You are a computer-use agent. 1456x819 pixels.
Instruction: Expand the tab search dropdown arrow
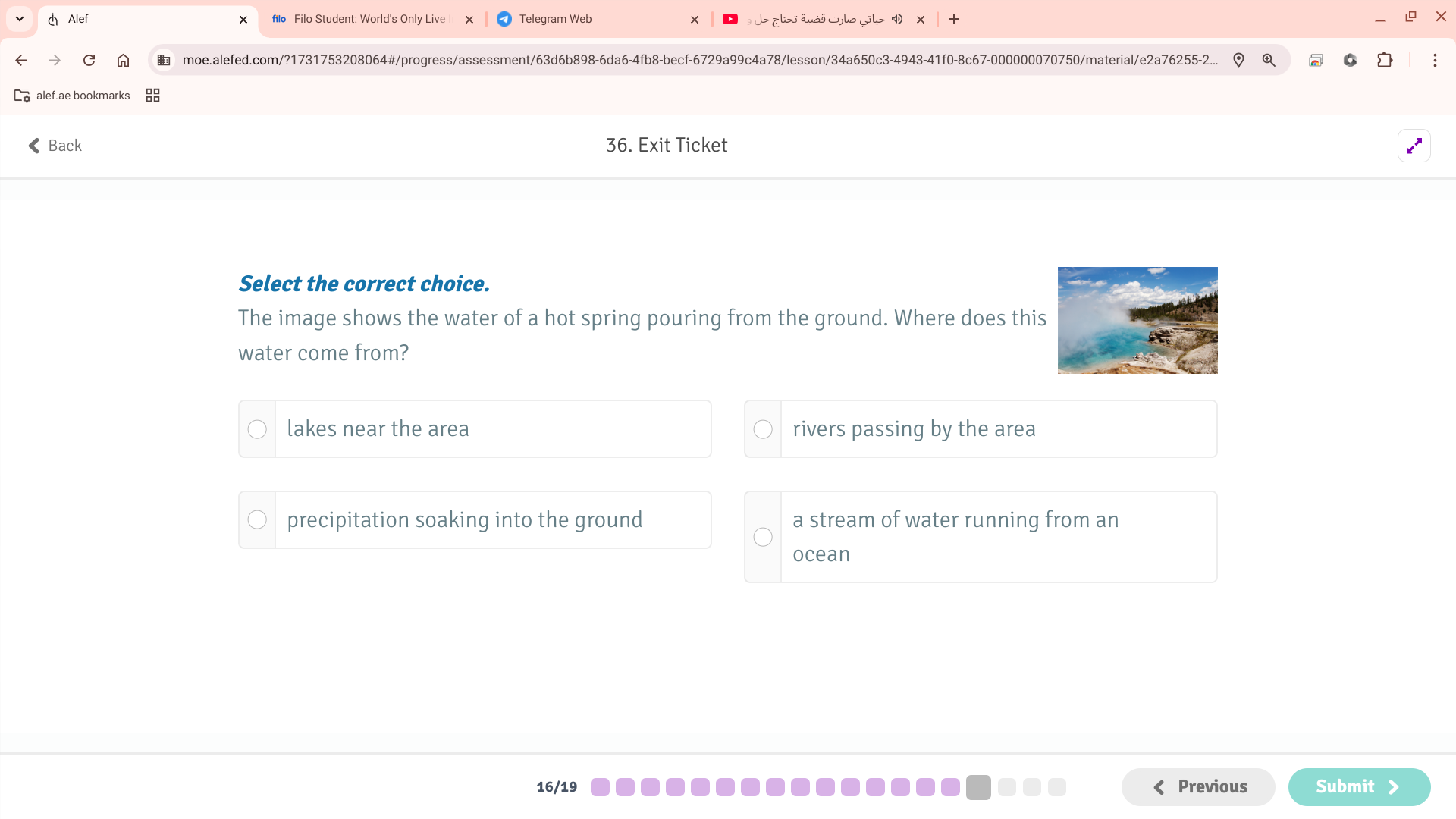coord(20,19)
